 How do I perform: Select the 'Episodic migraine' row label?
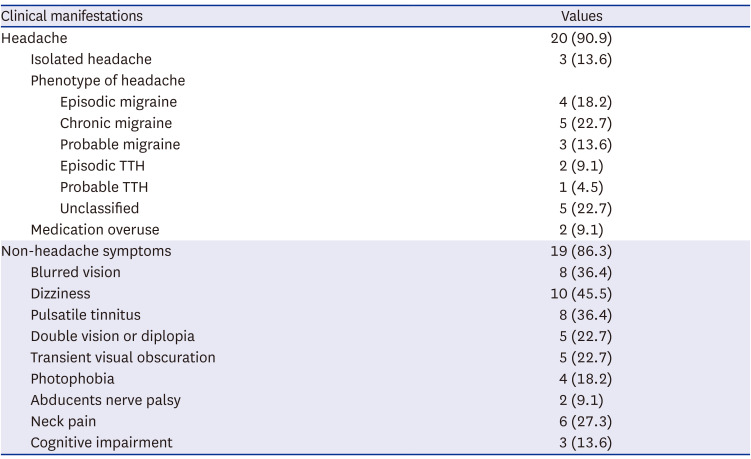pyautogui.click(x=119, y=102)
